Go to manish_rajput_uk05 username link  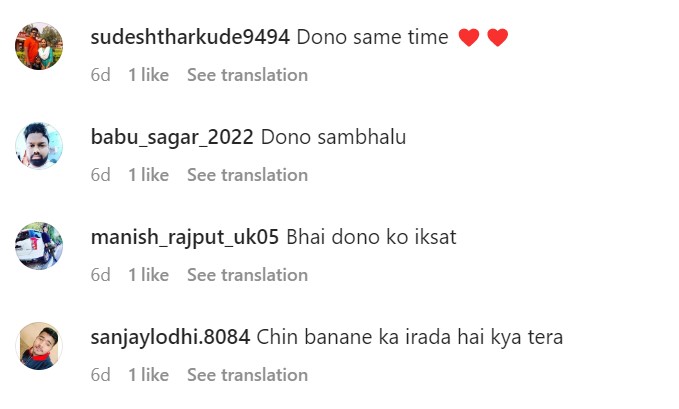[185, 238]
